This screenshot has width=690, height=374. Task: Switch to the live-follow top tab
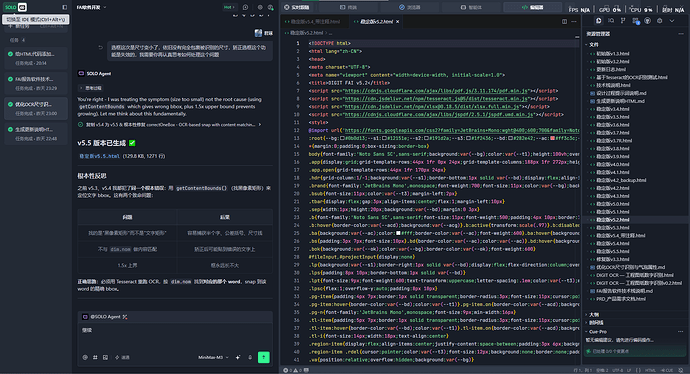pyautogui.click(x=297, y=7)
